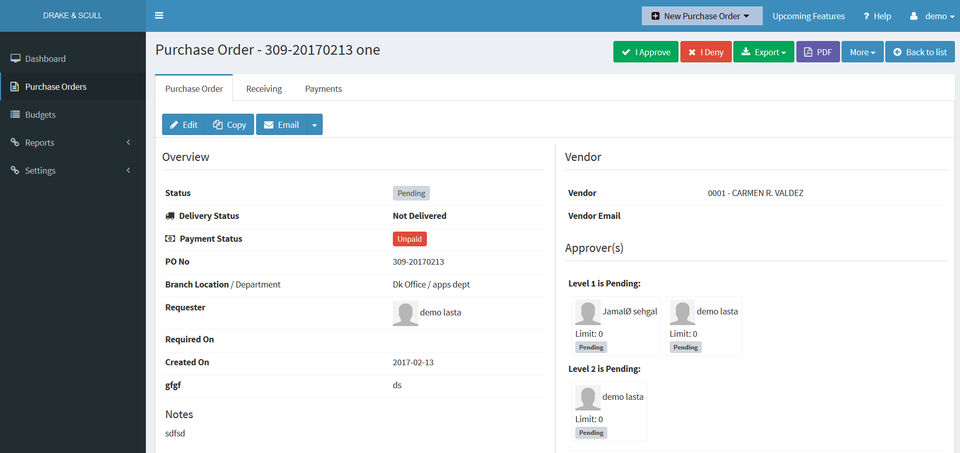Select the Purchase Order tab
The width and height of the screenshot is (960, 453).
194,89
